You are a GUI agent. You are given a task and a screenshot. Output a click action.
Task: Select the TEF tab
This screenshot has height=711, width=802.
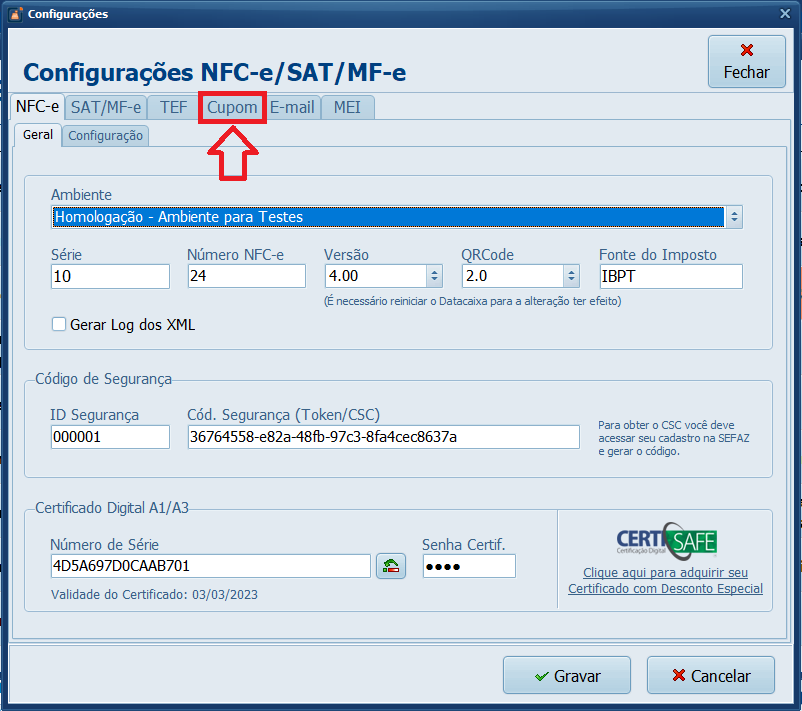[173, 107]
